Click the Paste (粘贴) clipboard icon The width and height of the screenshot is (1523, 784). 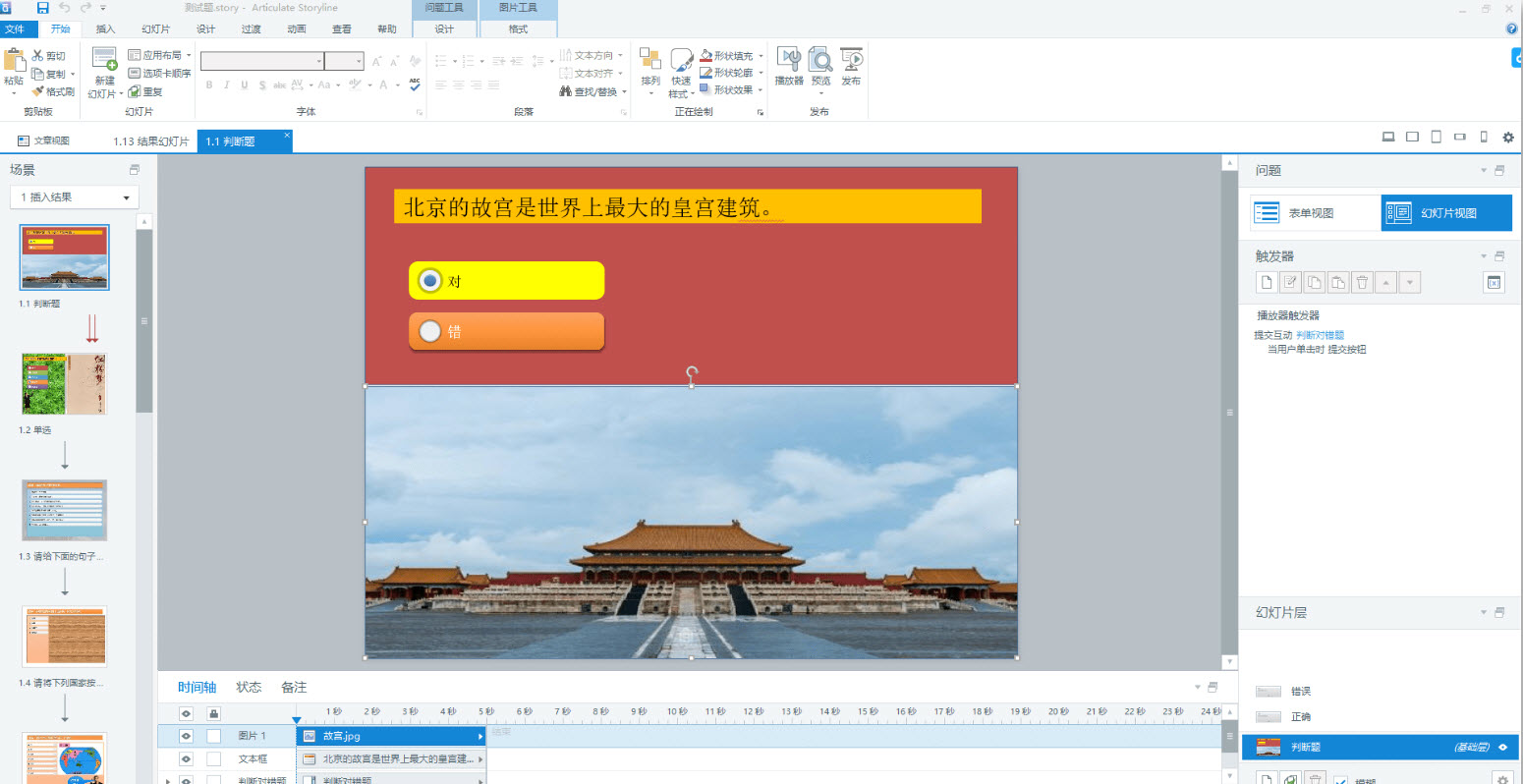point(14,60)
